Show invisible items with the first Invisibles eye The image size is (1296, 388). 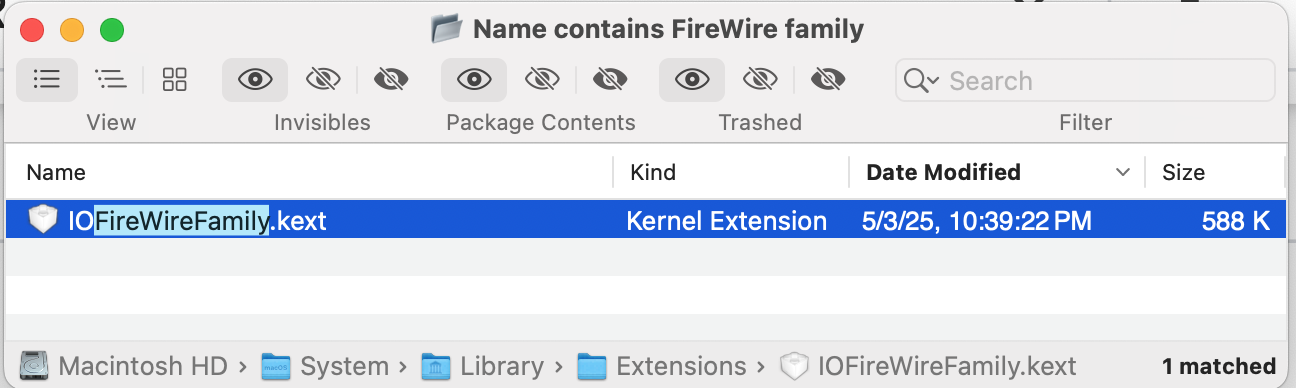(x=255, y=80)
